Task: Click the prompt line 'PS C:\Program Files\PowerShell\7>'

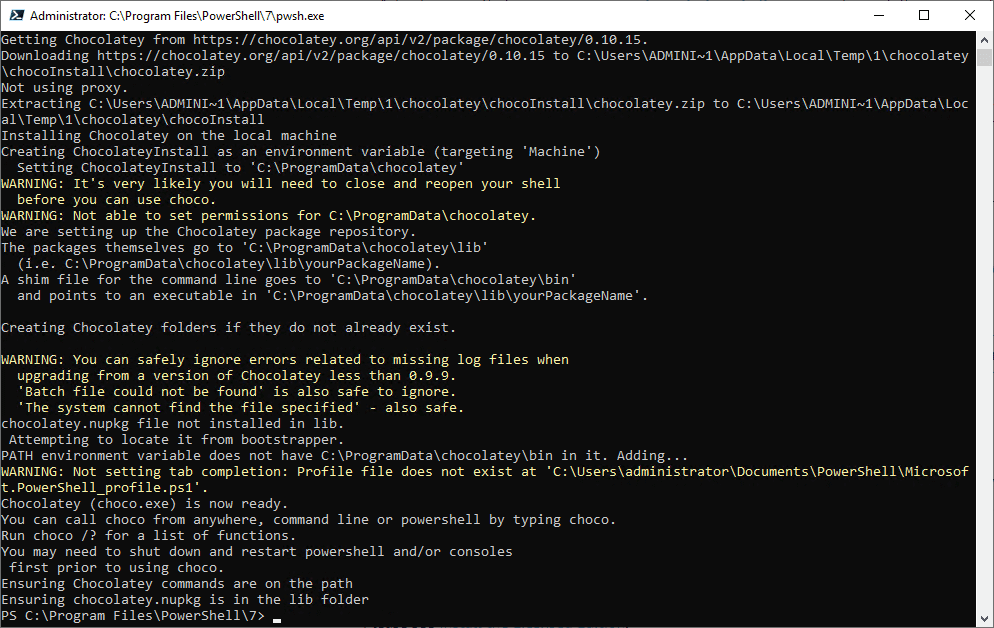Action: point(133,615)
